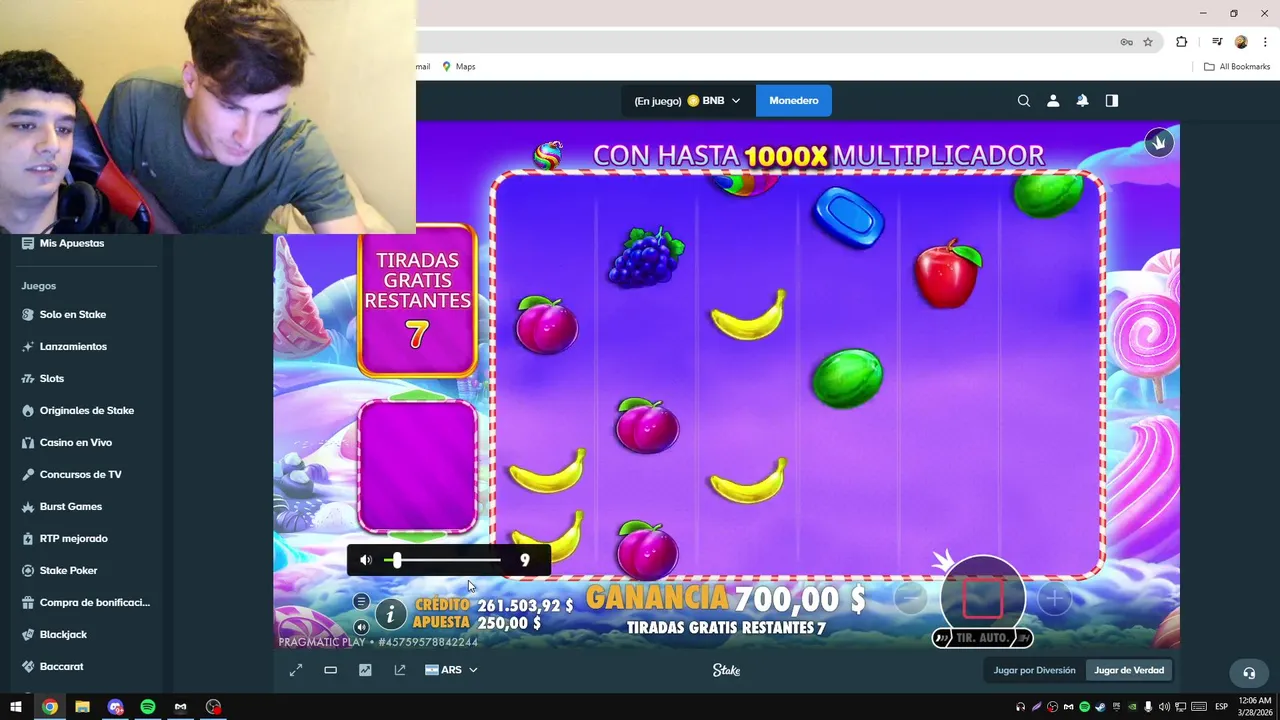Image resolution: width=1280 pixels, height=720 pixels.
Task: Open the user profile icon
Action: (1053, 101)
